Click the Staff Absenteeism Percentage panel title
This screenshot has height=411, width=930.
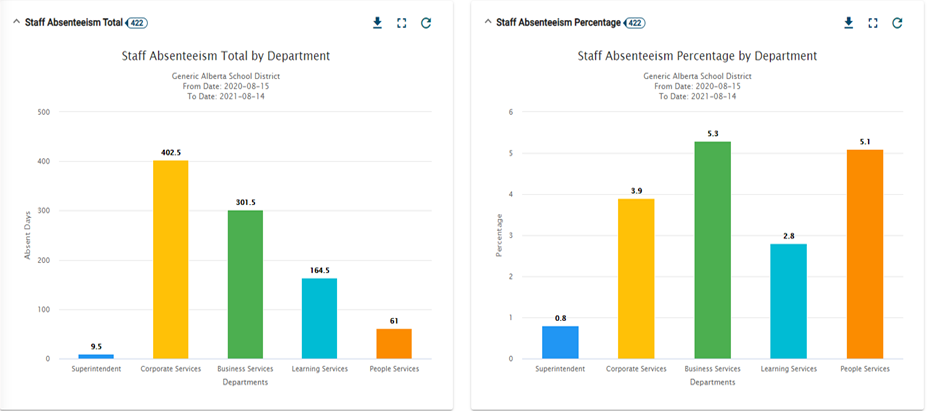pyautogui.click(x=557, y=22)
